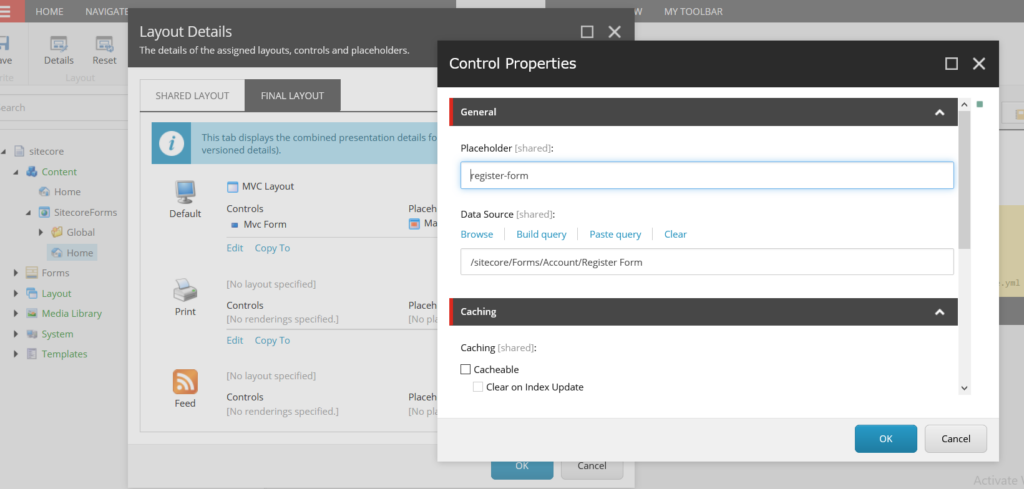
Task: Open the MY TOOLBAR ribbon tab
Action: pyautogui.click(x=694, y=12)
